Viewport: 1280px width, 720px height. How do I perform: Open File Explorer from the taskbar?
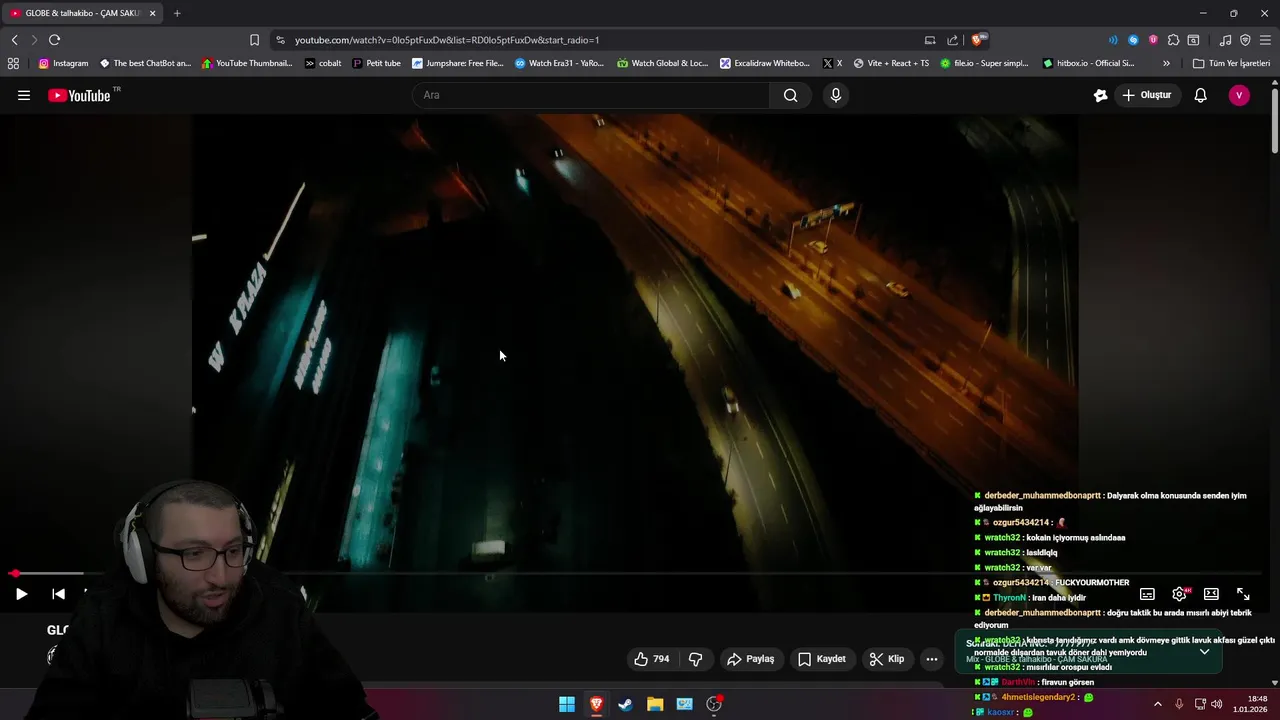655,704
